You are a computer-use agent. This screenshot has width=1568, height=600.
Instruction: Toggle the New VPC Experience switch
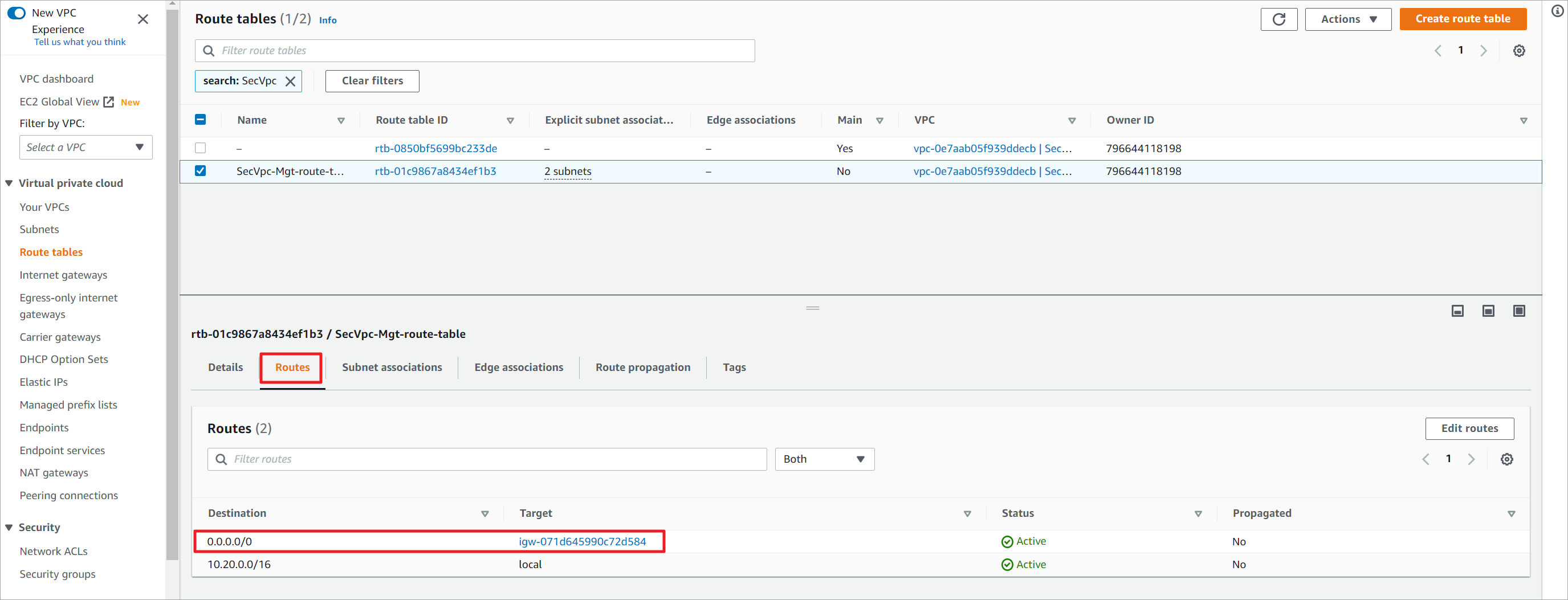pos(17,13)
